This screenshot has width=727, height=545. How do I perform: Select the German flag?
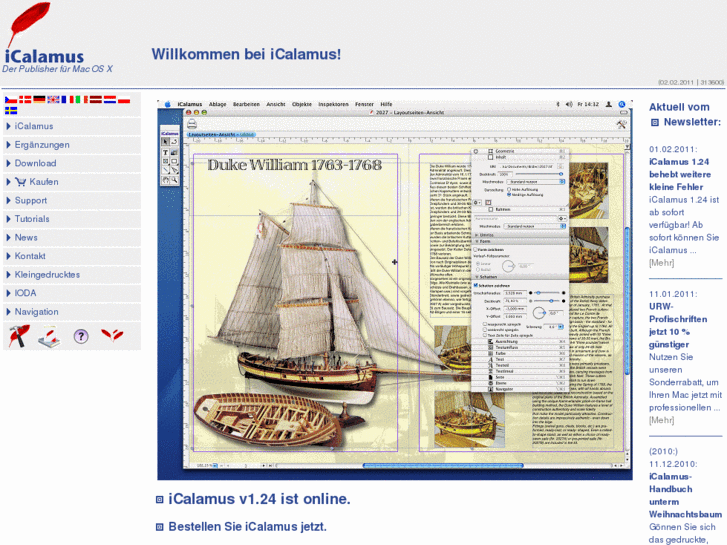click(x=39, y=99)
